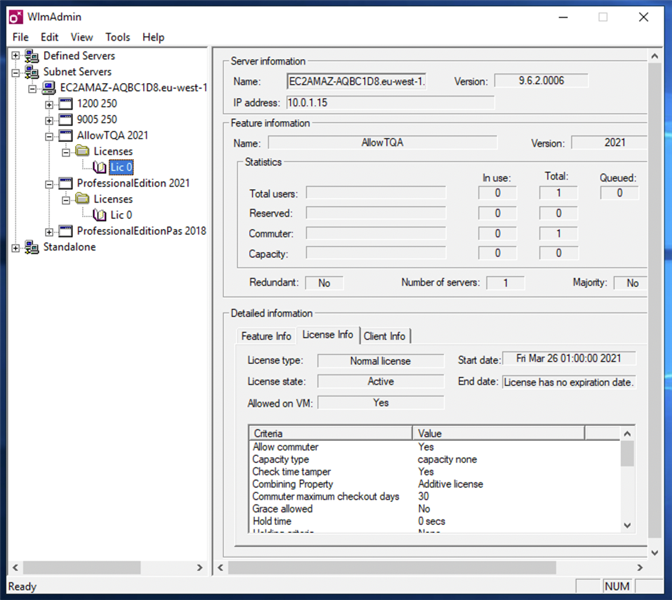Image resolution: width=672 pixels, height=600 pixels.
Task: Click the Value column header
Action: pyautogui.click(x=498, y=433)
